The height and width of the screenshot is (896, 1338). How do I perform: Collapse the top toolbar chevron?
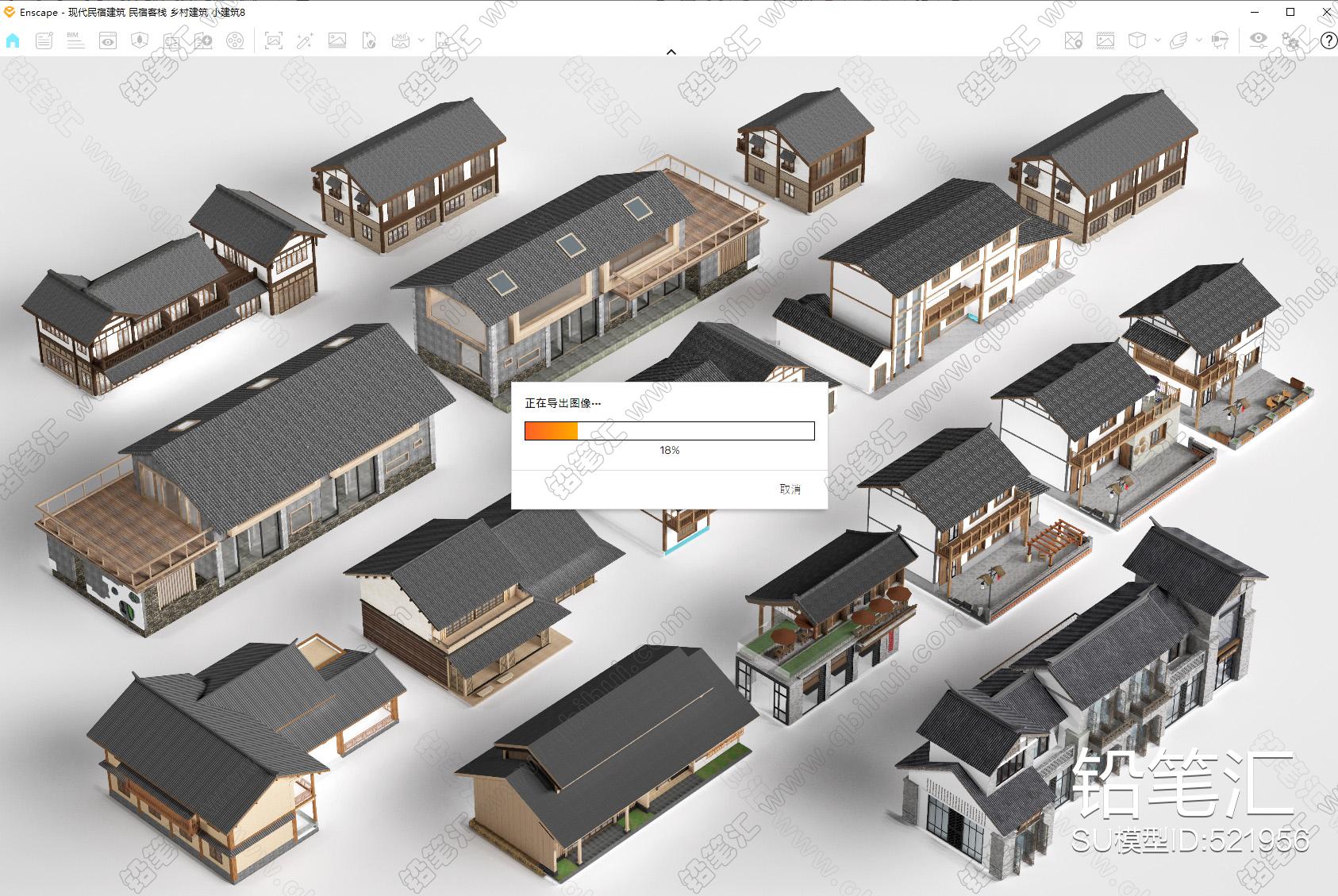point(671,52)
